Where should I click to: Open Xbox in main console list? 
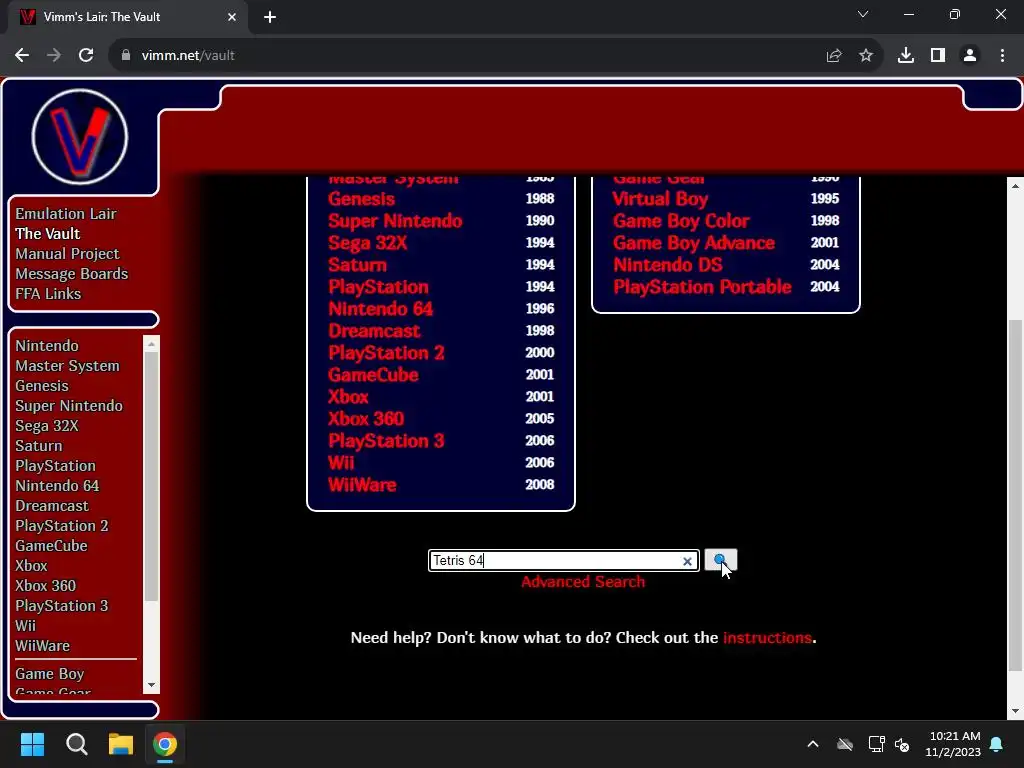click(x=348, y=396)
